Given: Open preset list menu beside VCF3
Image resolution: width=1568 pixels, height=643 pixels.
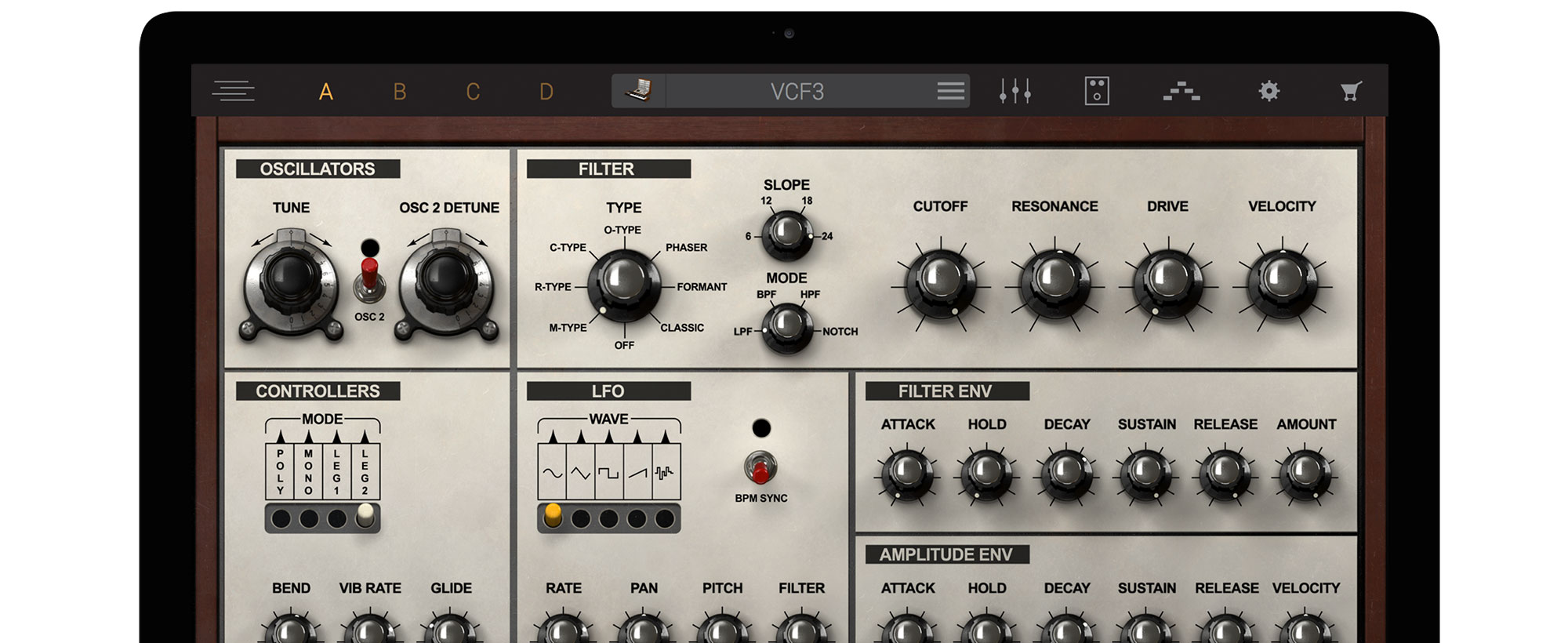Looking at the screenshot, I should pos(950,91).
